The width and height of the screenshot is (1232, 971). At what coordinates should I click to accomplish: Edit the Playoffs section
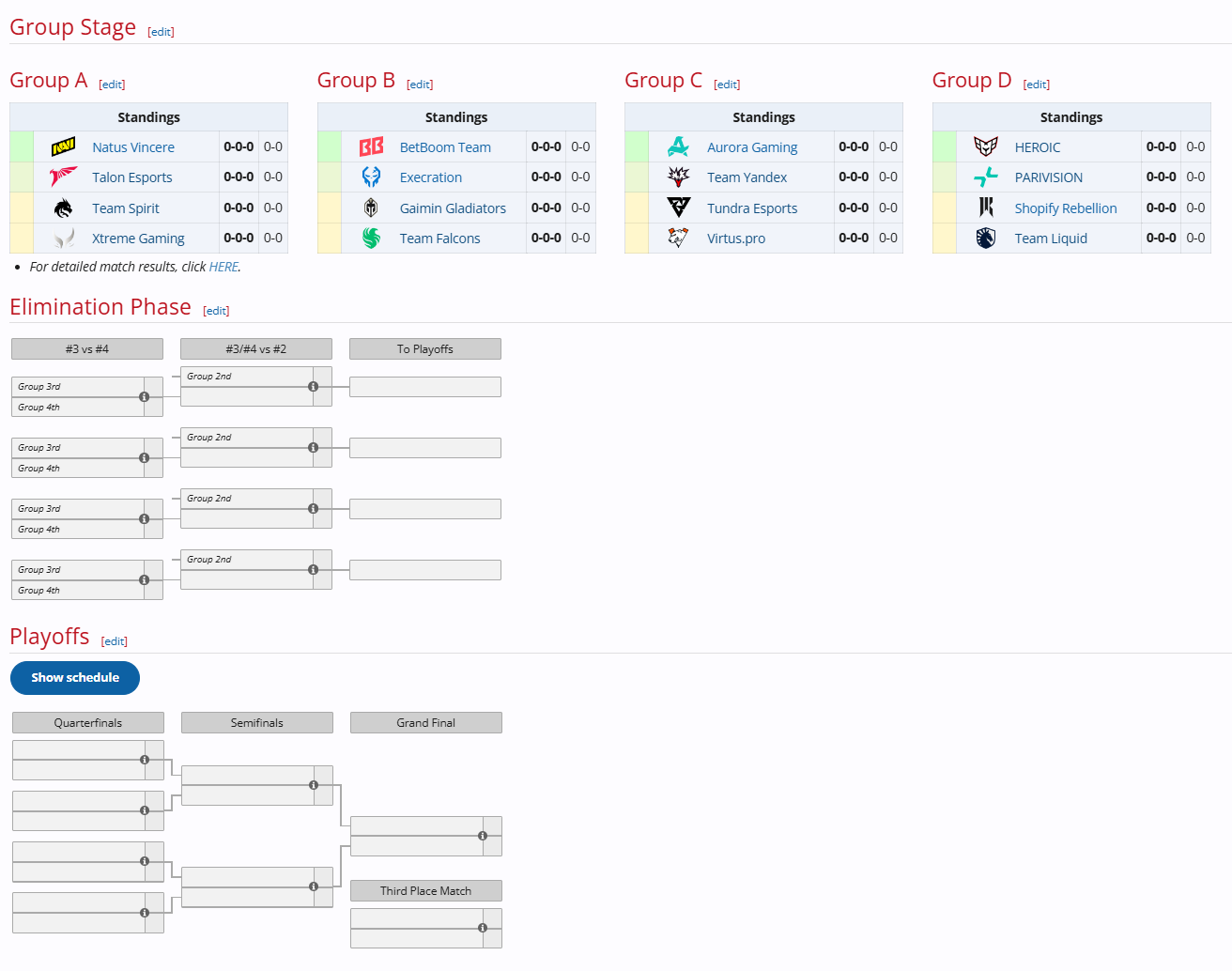tap(115, 641)
